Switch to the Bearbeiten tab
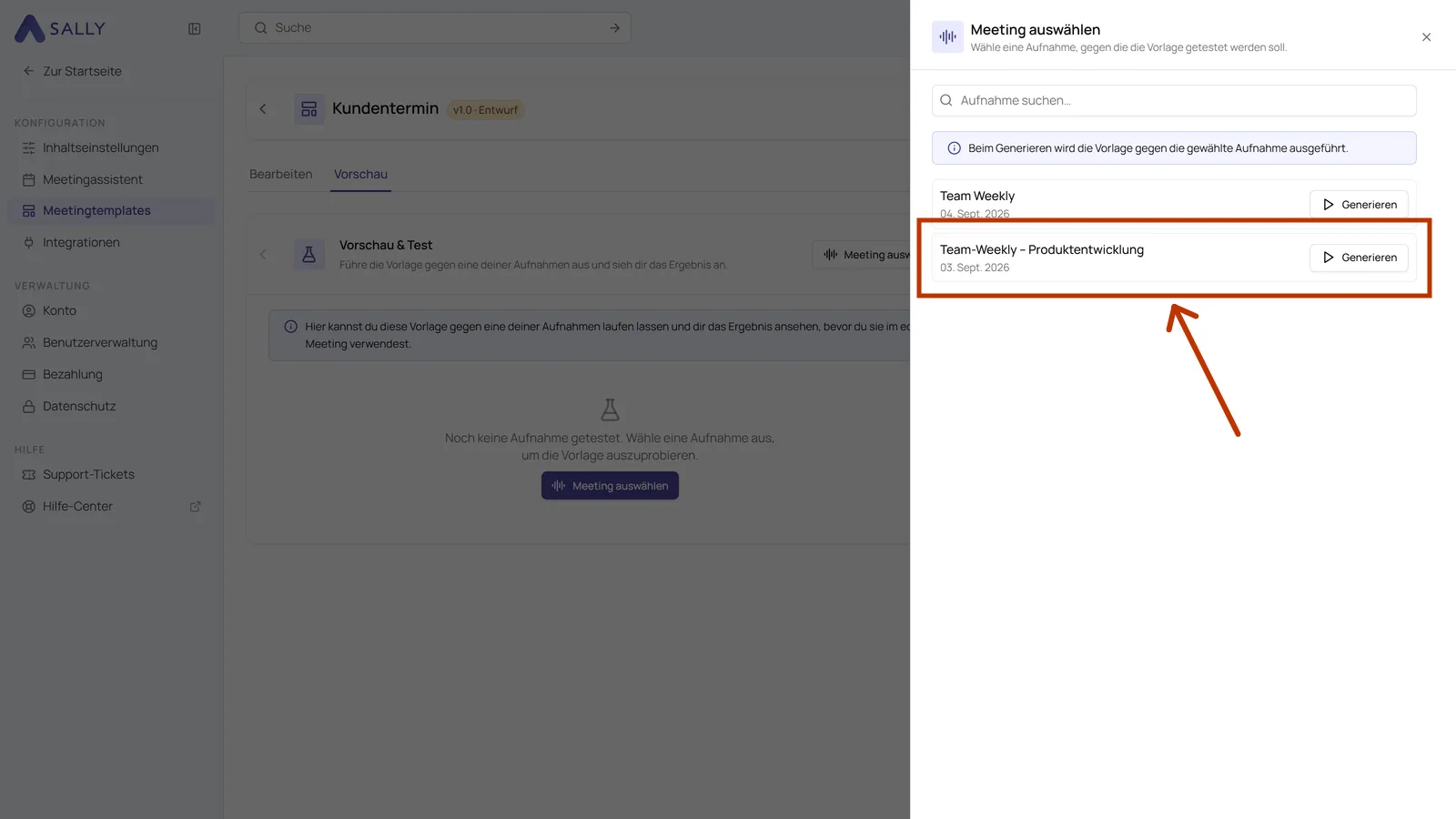 [281, 175]
